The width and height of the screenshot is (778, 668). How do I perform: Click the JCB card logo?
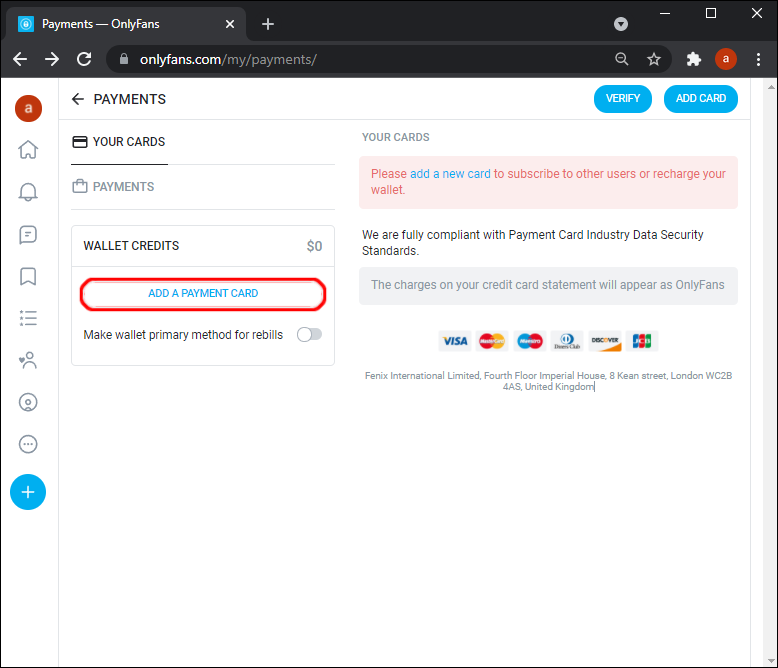[x=642, y=341]
